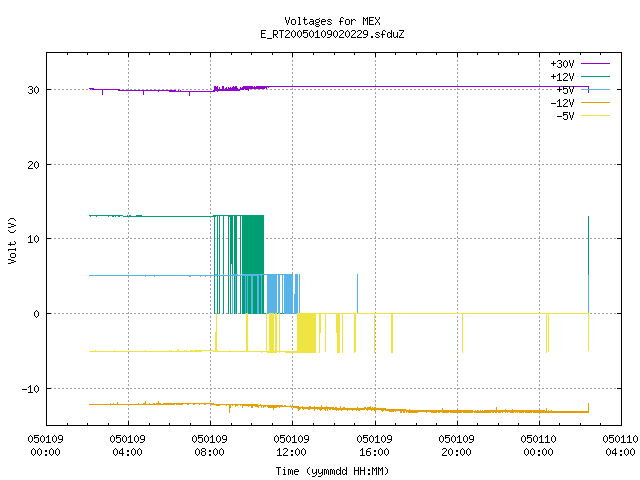Viewport: 640px width, 480px height.
Task: Click the x-axis tick '050109 20:00'
Action: click(x=456, y=446)
